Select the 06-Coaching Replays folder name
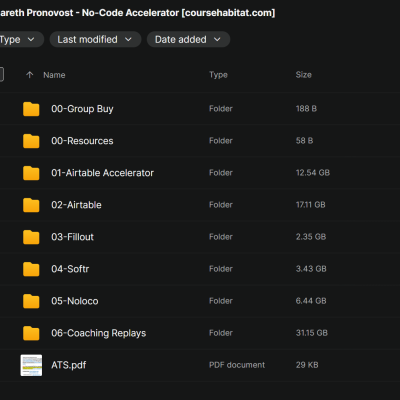Viewport: 400px width, 400px height. (x=99, y=333)
